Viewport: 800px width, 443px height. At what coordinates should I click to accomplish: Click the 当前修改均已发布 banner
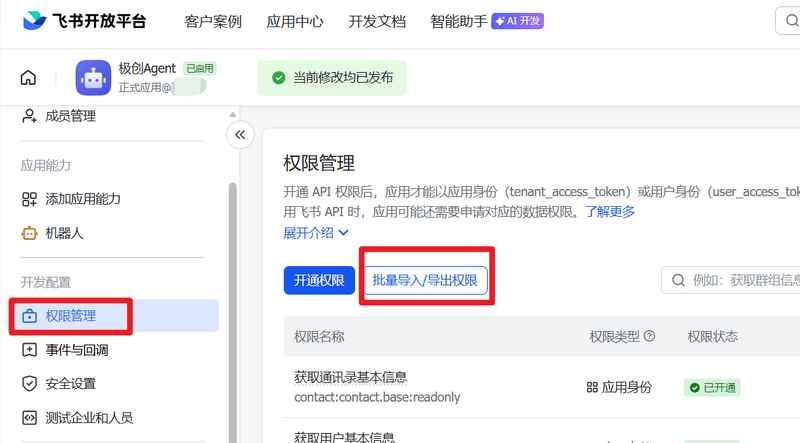(332, 78)
